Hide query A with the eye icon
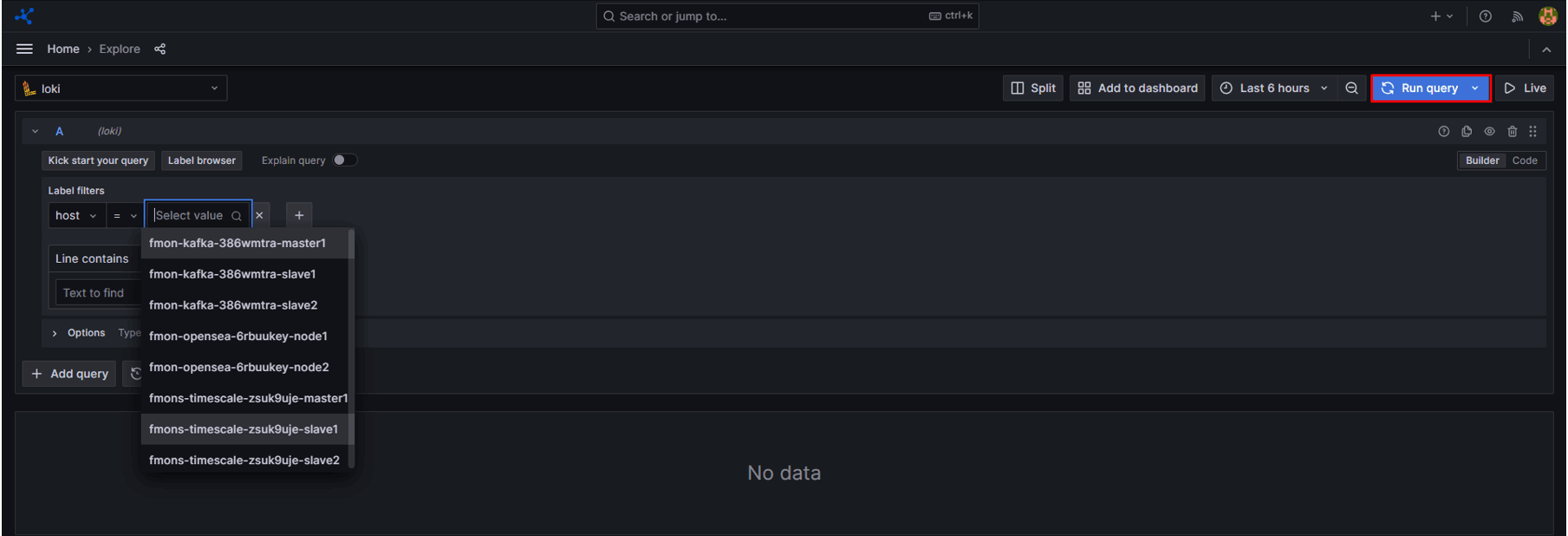The image size is (1568, 536). tap(1489, 132)
